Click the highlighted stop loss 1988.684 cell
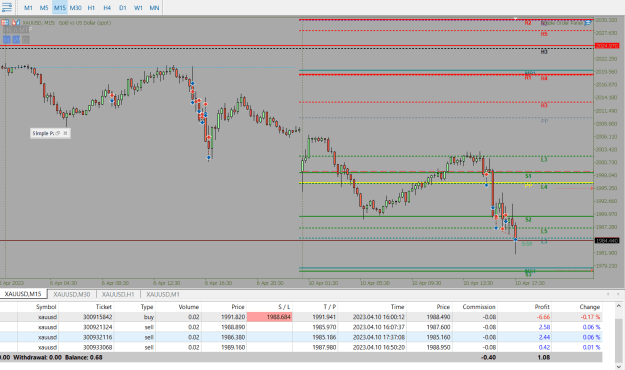The image size is (625, 370). pyautogui.click(x=269, y=317)
